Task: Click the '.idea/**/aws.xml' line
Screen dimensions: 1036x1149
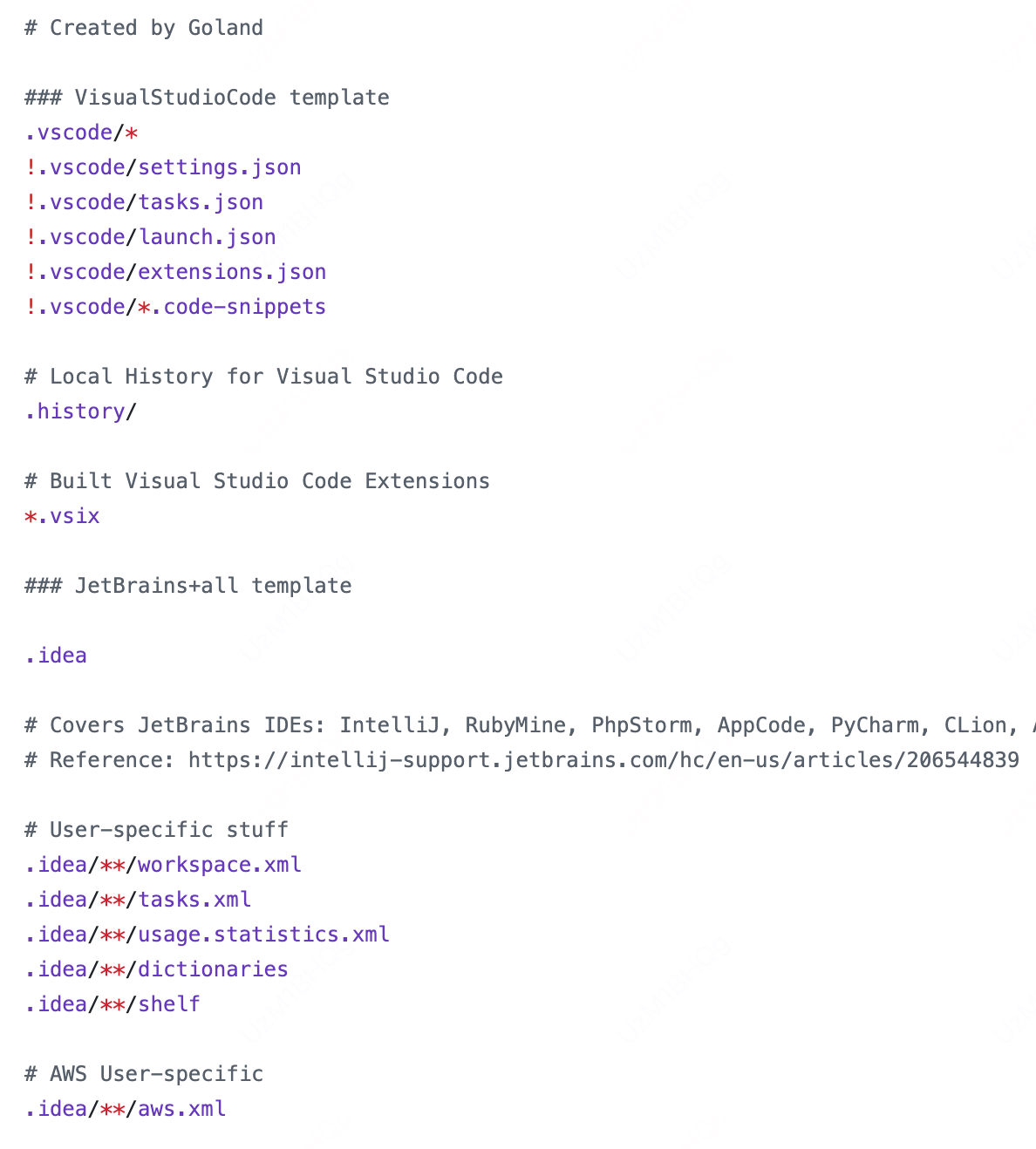Action: [x=126, y=1109]
